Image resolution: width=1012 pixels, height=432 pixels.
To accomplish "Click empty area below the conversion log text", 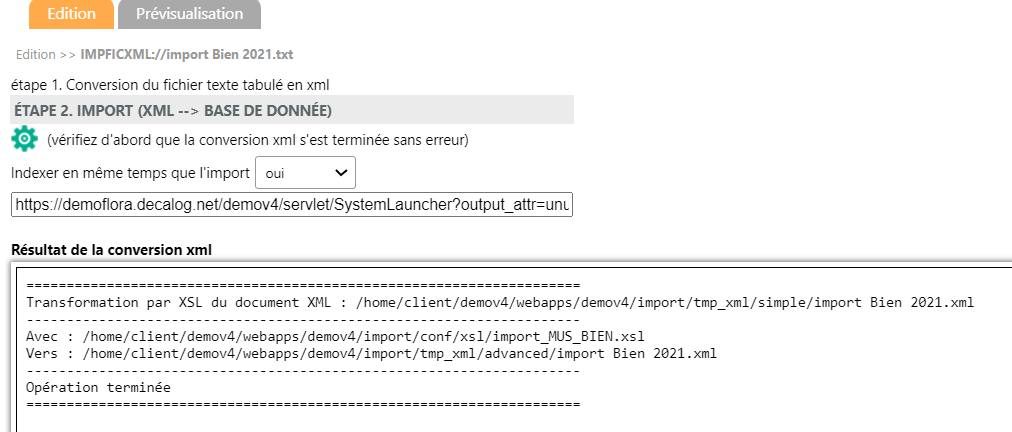I will pyautogui.click(x=510, y=422).
